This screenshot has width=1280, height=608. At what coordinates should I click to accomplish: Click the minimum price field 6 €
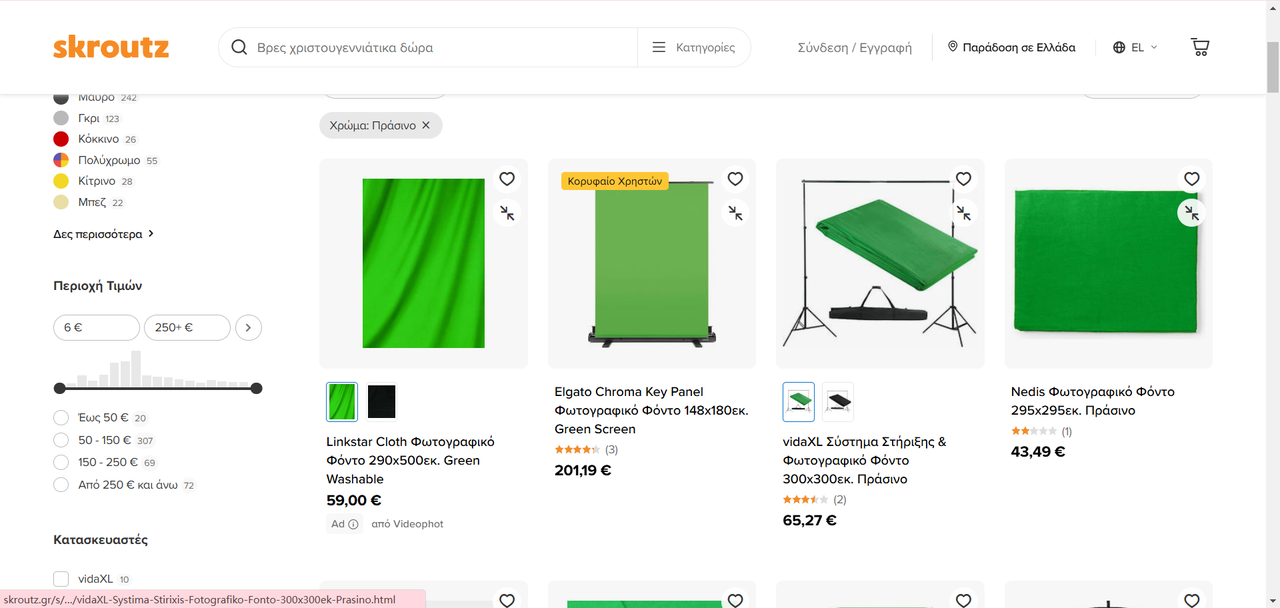pos(96,327)
